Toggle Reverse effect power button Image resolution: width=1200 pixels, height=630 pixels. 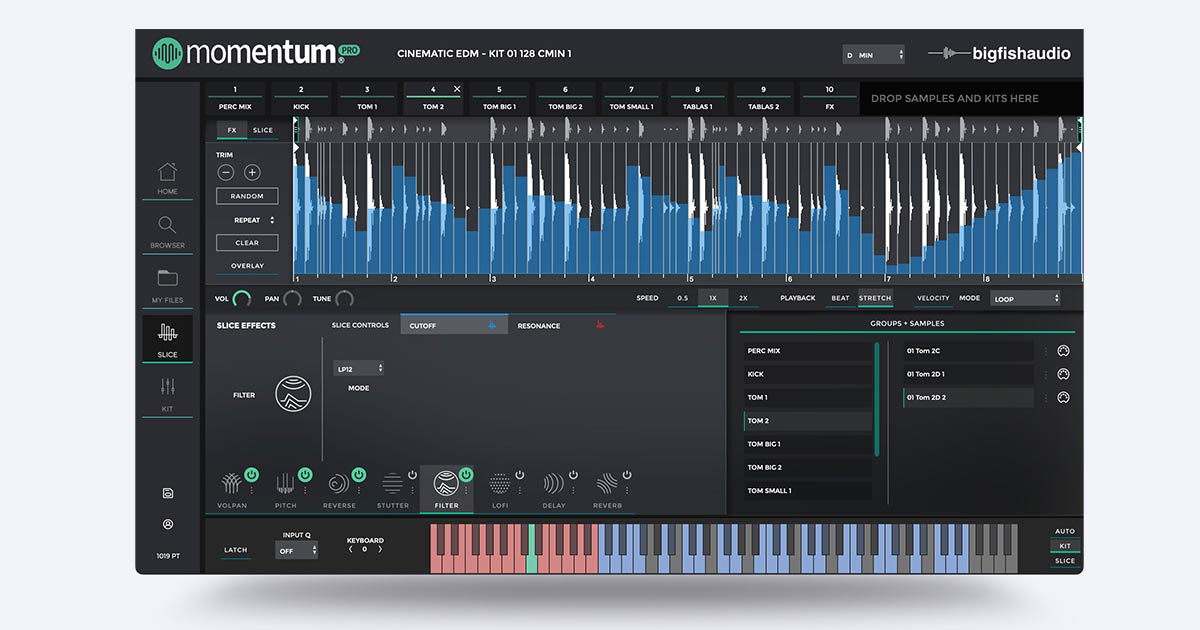pyautogui.click(x=358, y=474)
